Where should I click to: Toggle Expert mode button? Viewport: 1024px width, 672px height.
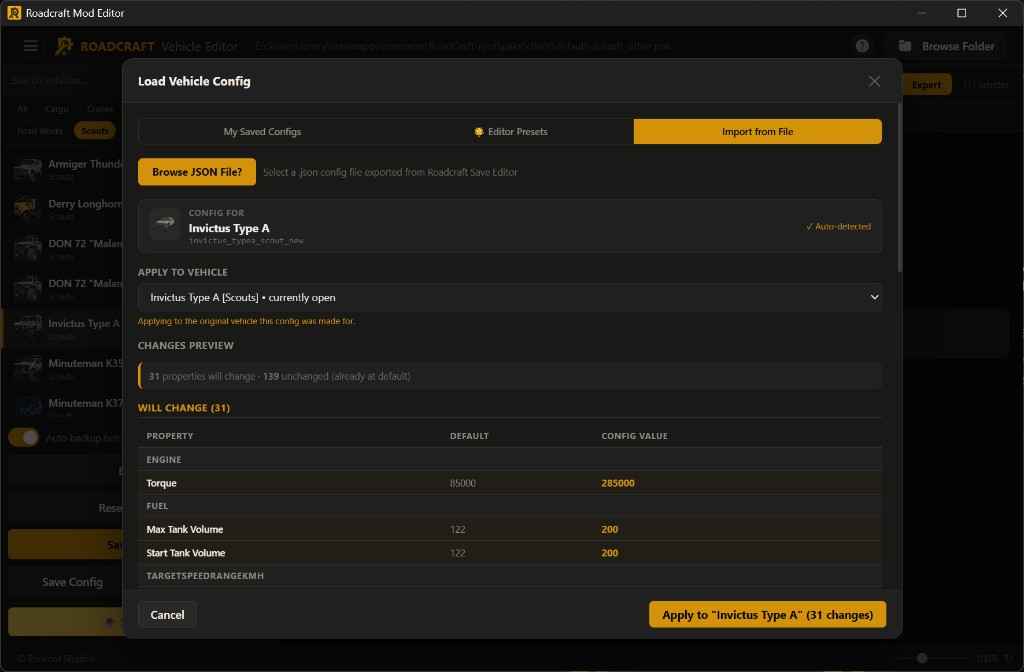[x=926, y=85]
